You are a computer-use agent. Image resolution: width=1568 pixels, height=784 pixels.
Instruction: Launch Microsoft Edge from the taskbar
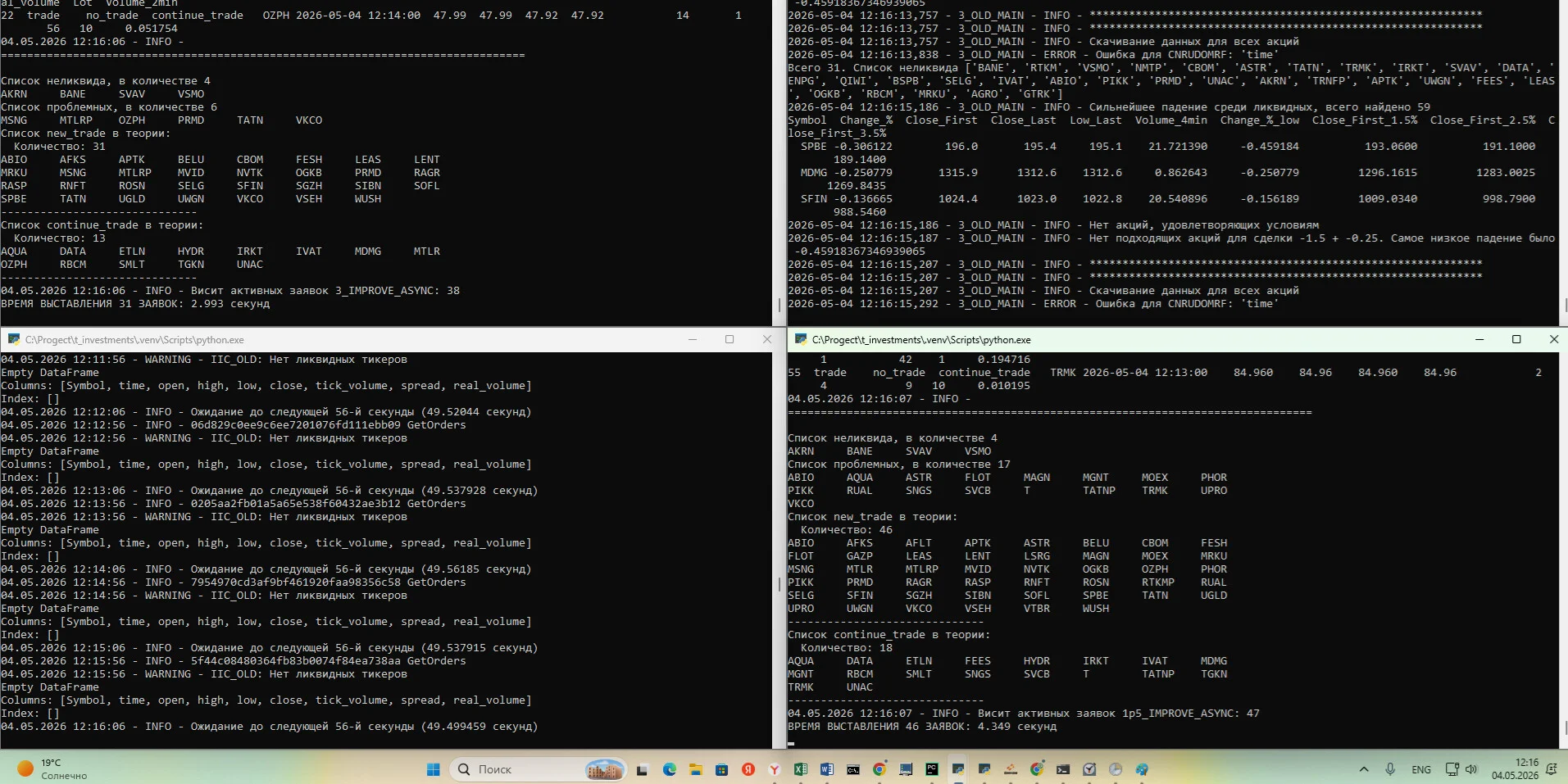670,769
